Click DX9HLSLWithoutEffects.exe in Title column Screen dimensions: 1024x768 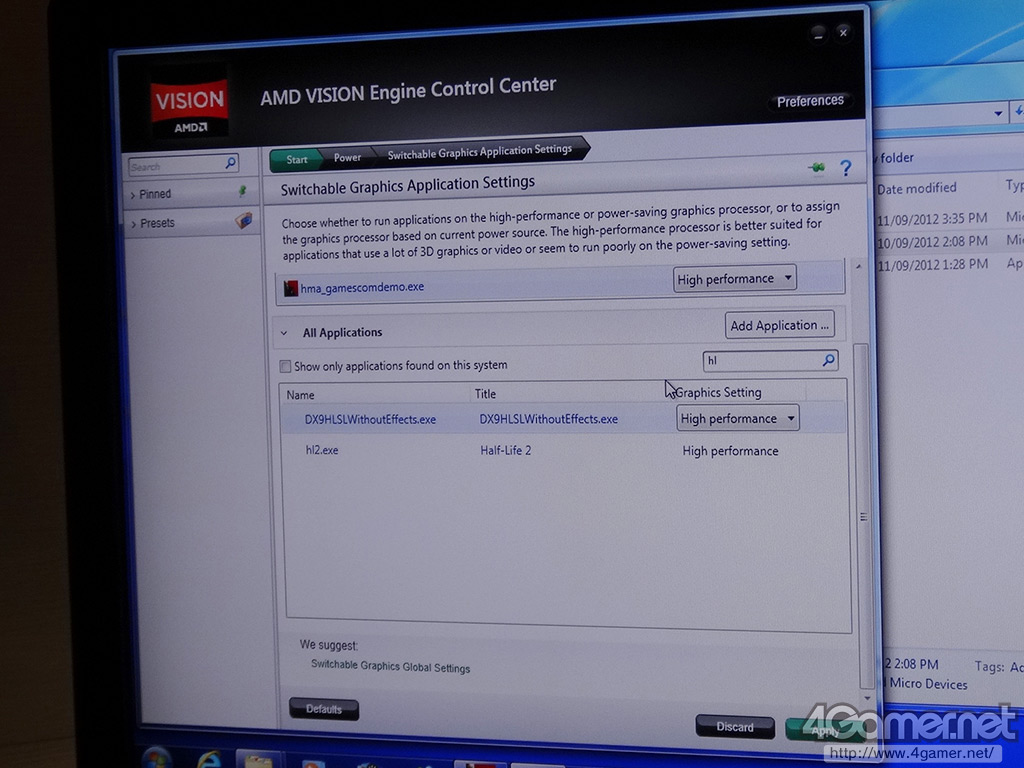pos(549,419)
